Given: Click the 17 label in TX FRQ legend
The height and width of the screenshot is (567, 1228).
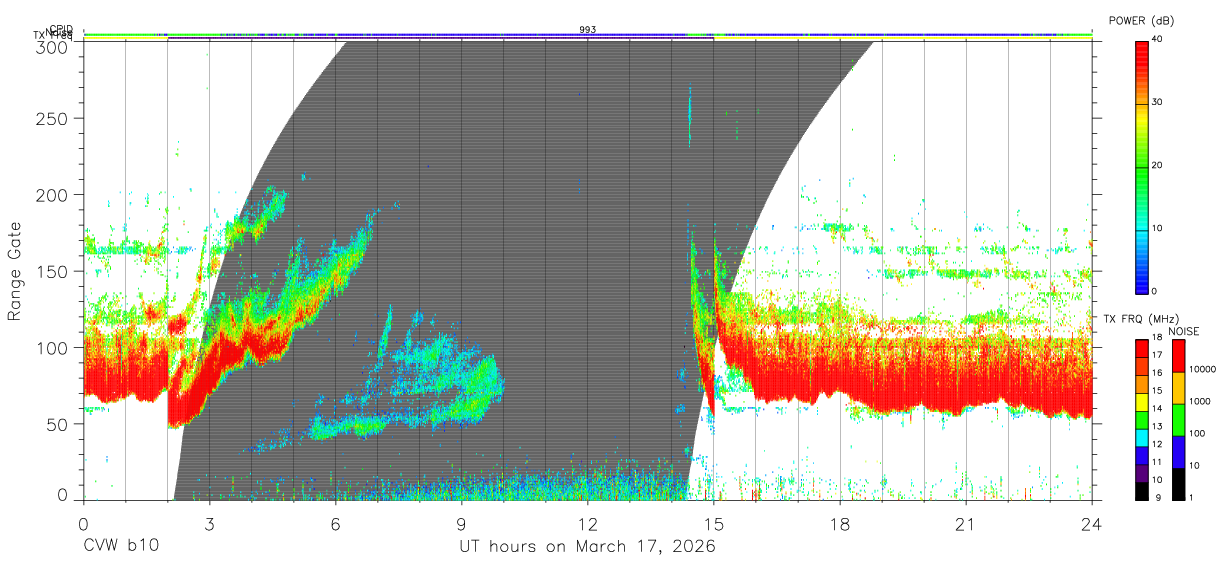Looking at the screenshot, I should [x=1156, y=355].
